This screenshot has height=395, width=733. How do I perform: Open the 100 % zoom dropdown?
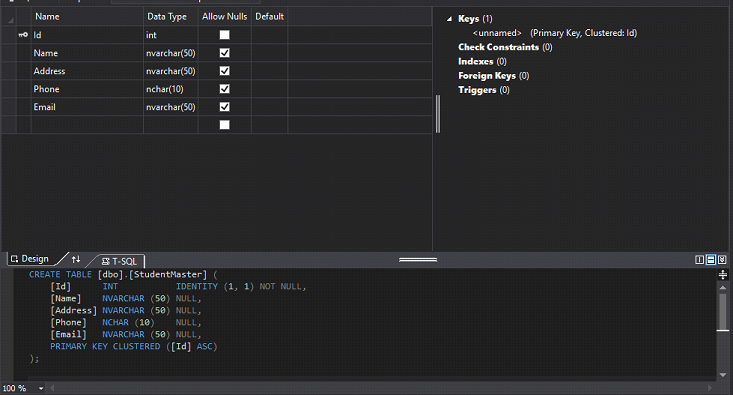coord(41,388)
